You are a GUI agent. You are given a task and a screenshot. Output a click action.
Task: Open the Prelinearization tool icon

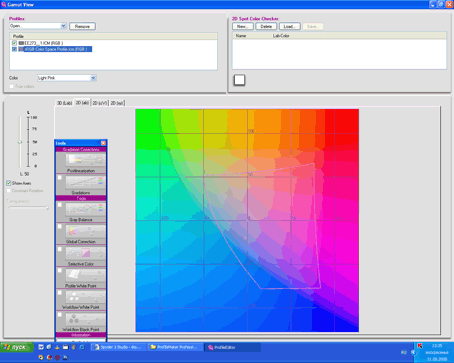tap(85, 160)
